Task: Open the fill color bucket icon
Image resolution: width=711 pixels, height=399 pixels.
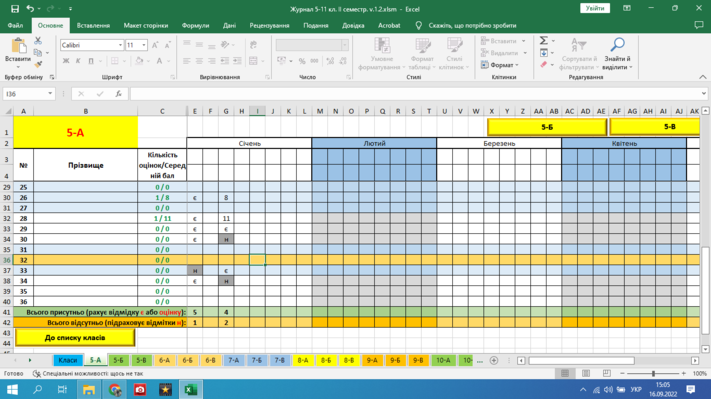Action: click(139, 61)
